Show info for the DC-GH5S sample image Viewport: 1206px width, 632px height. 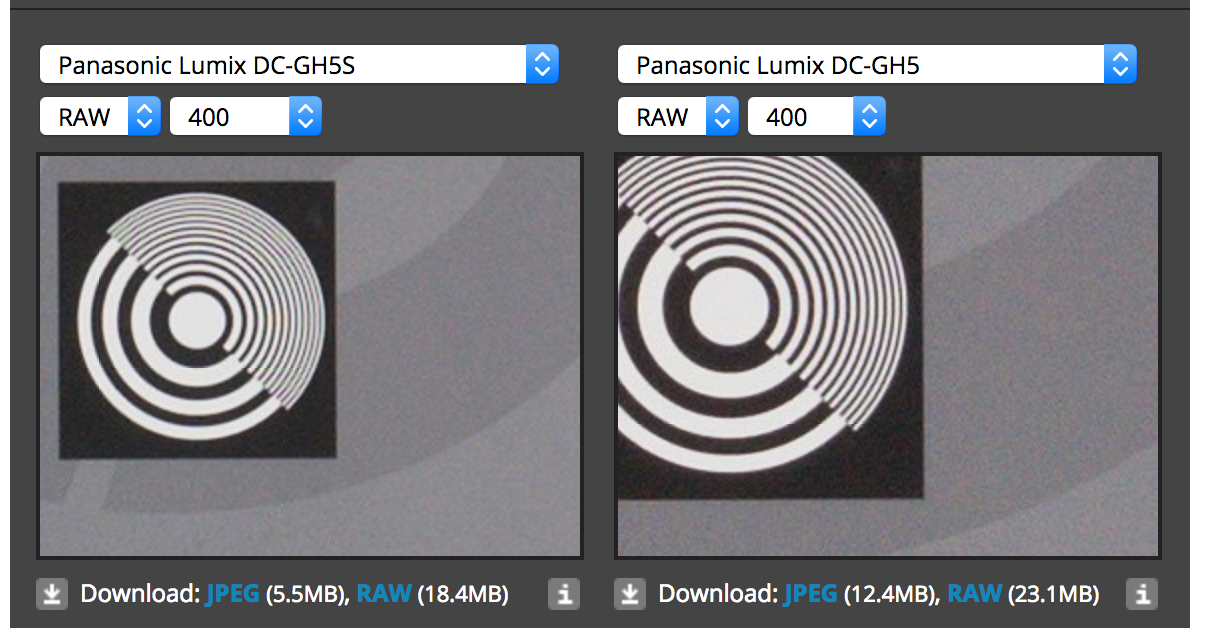[x=564, y=594]
